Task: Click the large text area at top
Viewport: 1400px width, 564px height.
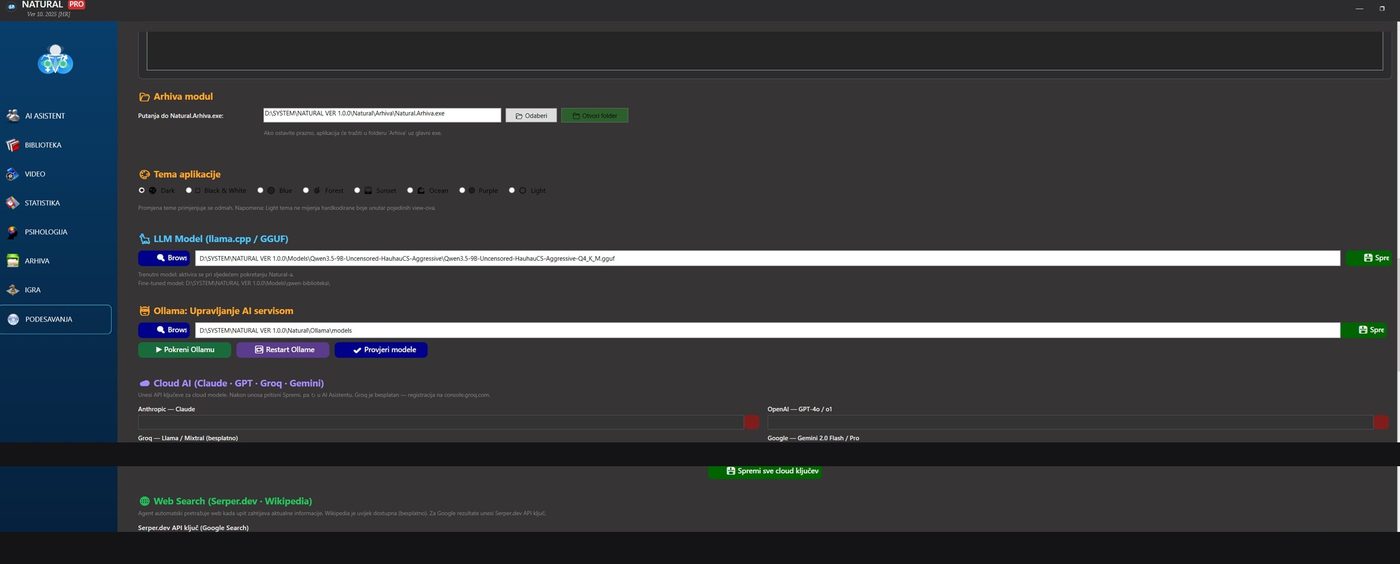Action: click(765, 50)
